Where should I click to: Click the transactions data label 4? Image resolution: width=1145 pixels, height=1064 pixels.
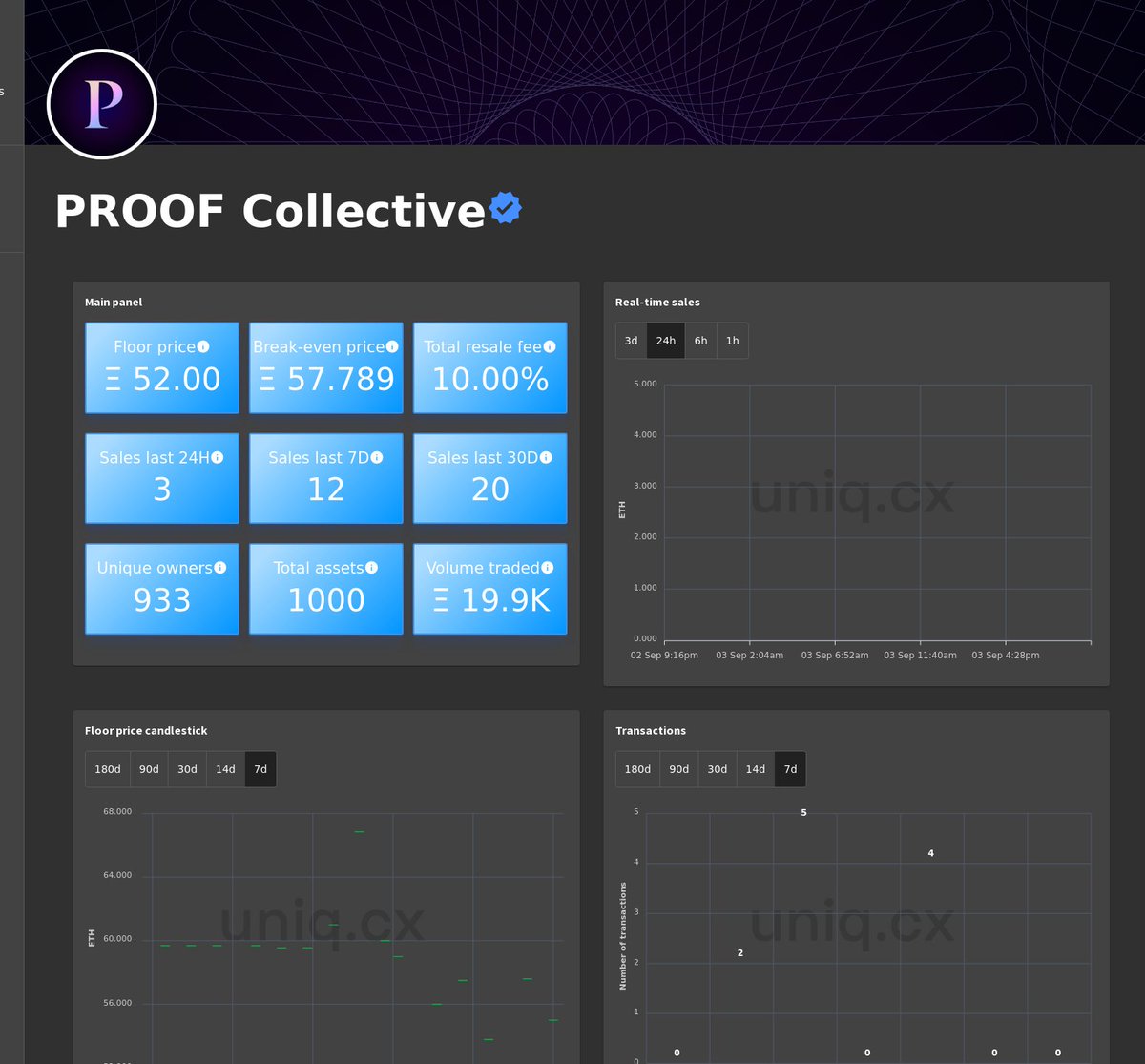[x=931, y=853]
